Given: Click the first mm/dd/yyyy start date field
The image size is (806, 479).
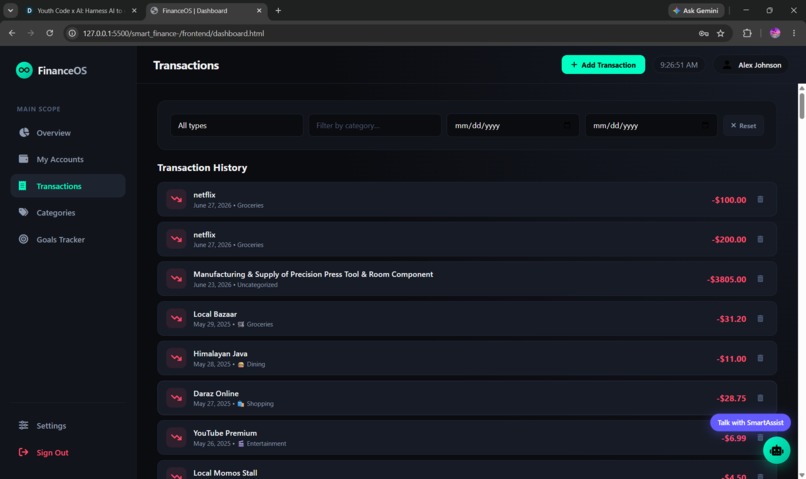Looking at the screenshot, I should coord(512,125).
